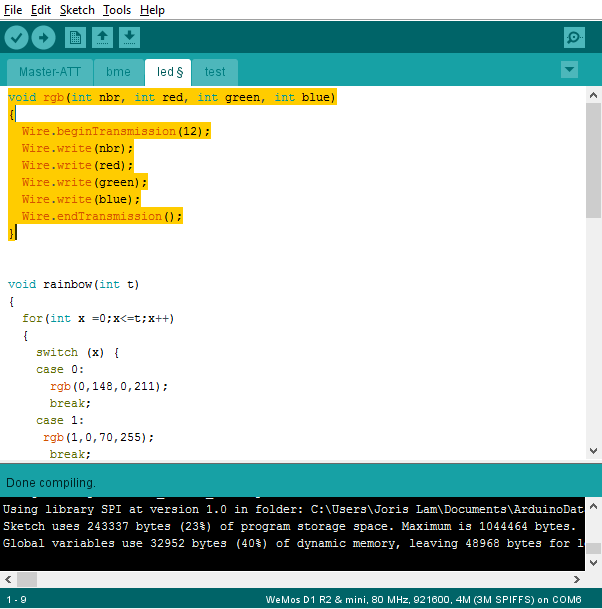
Task: Click the 'Sketch uses 243337 bytes' console line
Action: coord(289,526)
